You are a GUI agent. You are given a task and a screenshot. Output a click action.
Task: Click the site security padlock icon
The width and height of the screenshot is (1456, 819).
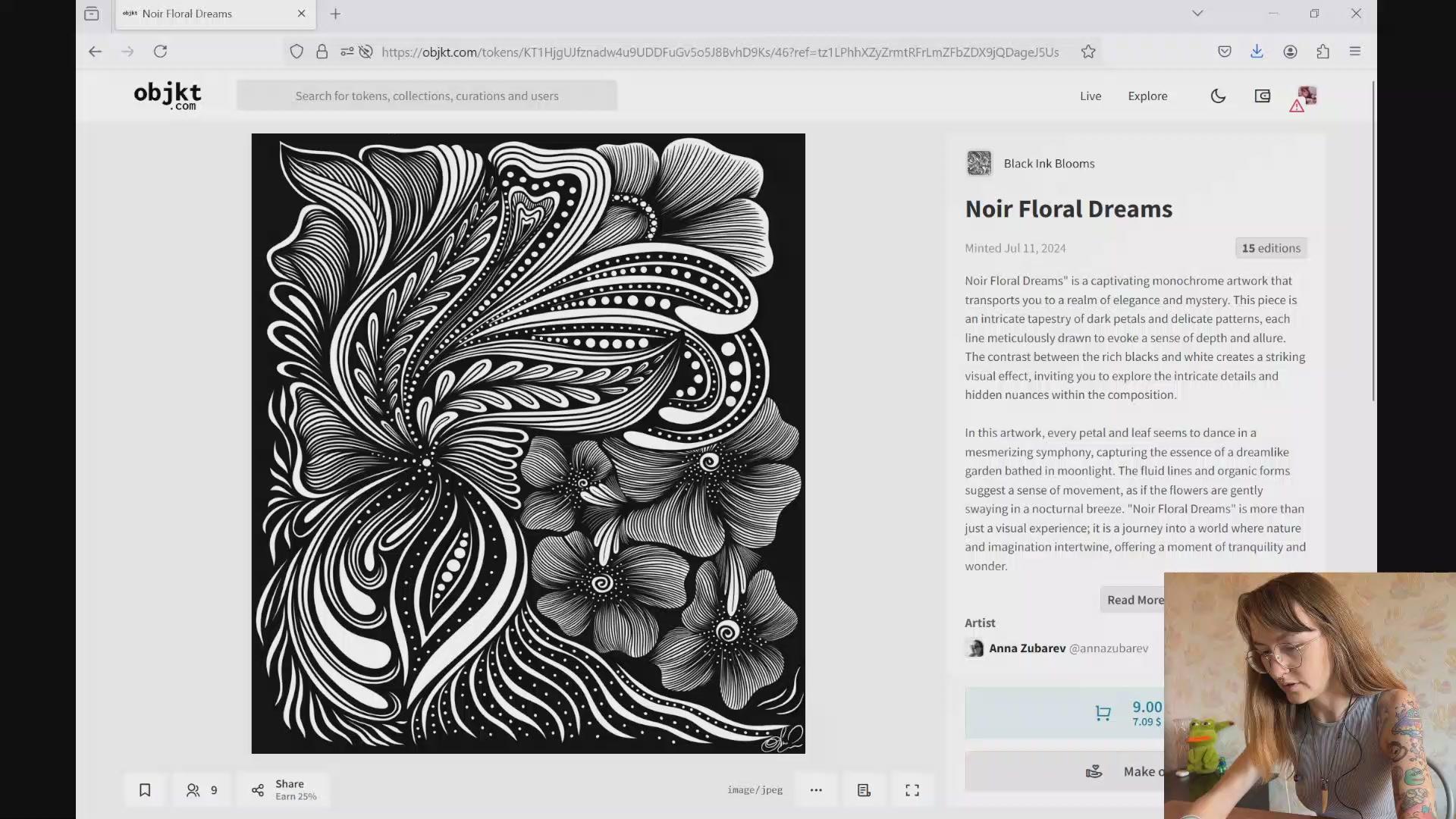322,52
